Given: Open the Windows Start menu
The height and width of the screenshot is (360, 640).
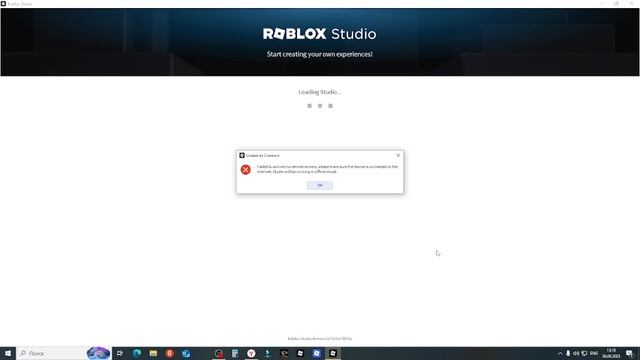Looking at the screenshot, I should coord(8,353).
